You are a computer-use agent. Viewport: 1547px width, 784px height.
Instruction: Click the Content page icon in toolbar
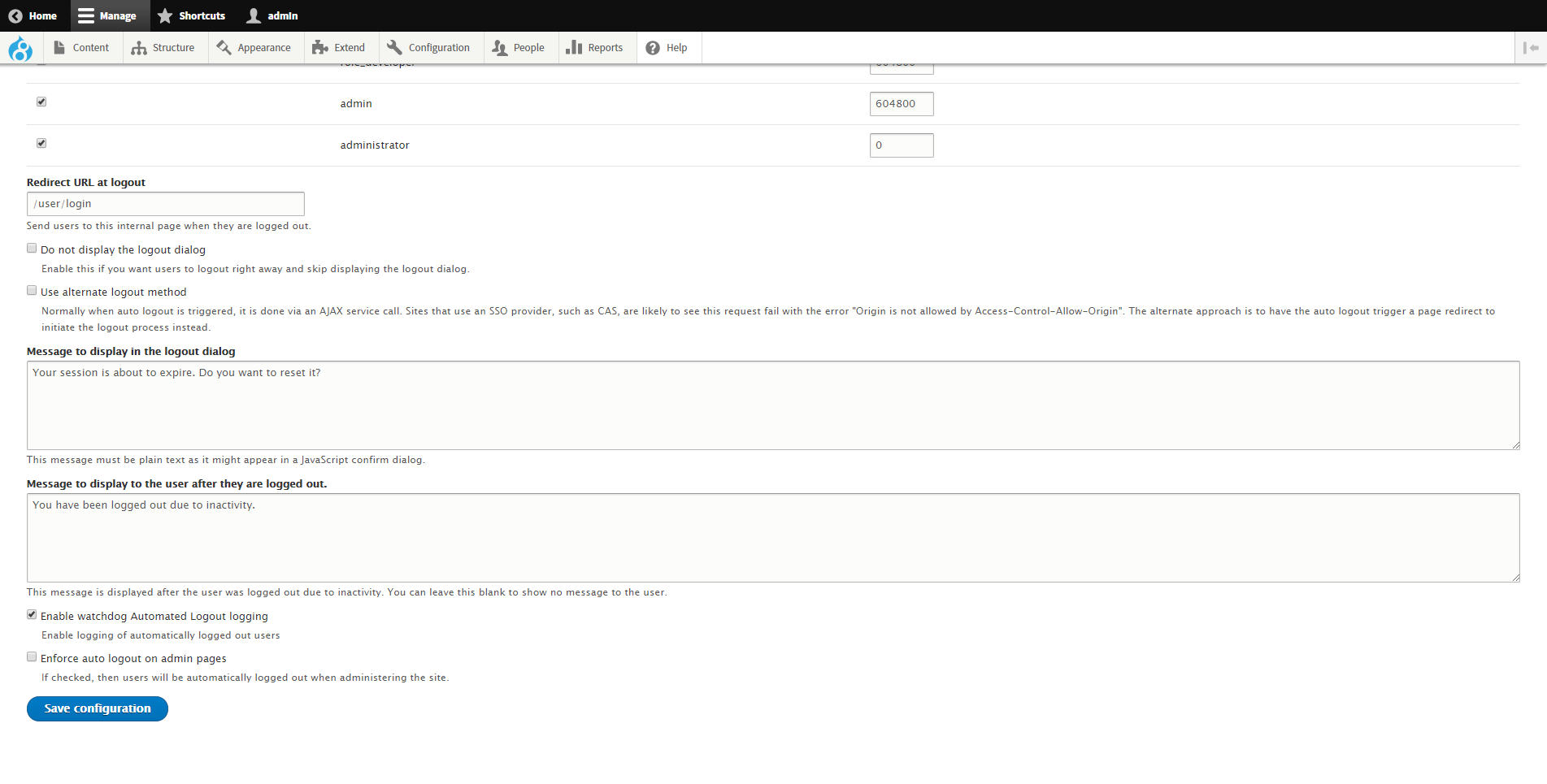(x=59, y=48)
